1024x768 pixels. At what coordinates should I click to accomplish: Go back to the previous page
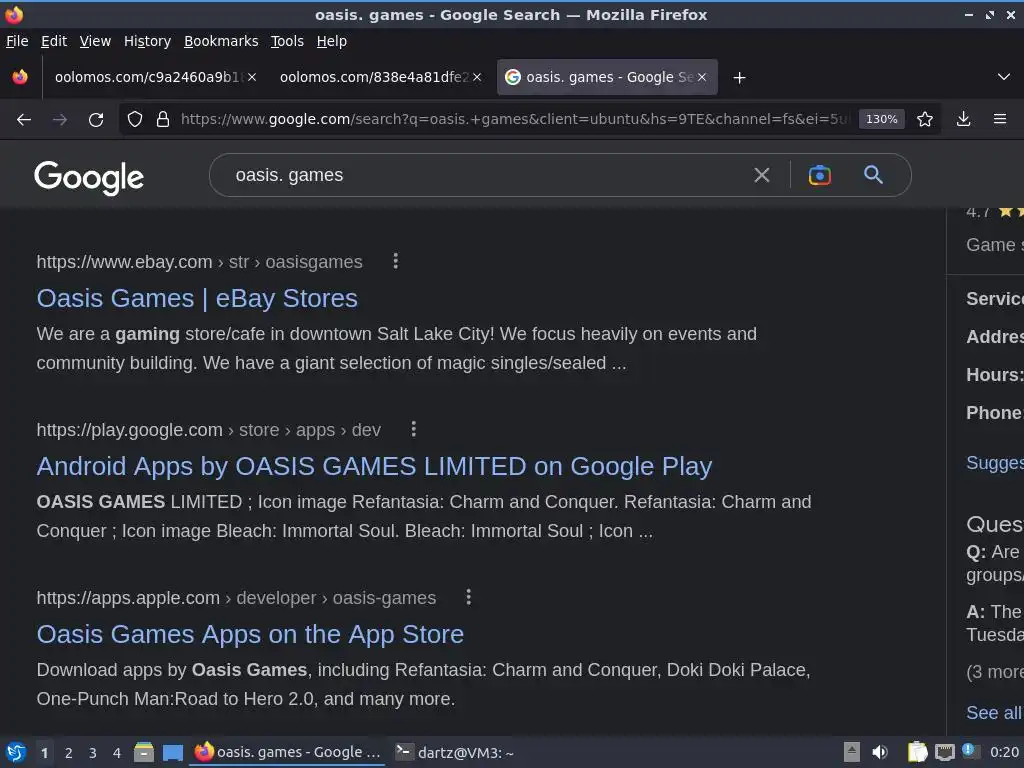(24, 120)
